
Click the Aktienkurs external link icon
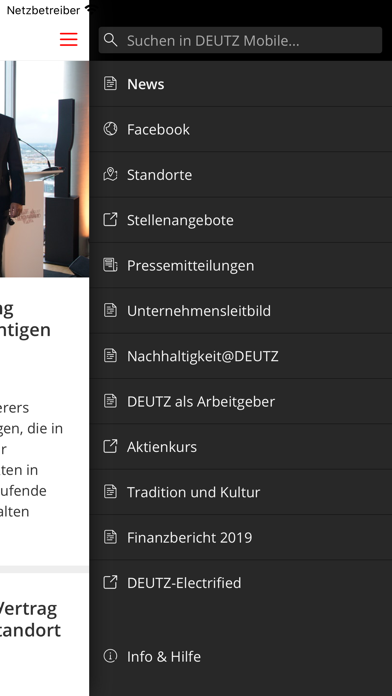[x=110, y=446]
